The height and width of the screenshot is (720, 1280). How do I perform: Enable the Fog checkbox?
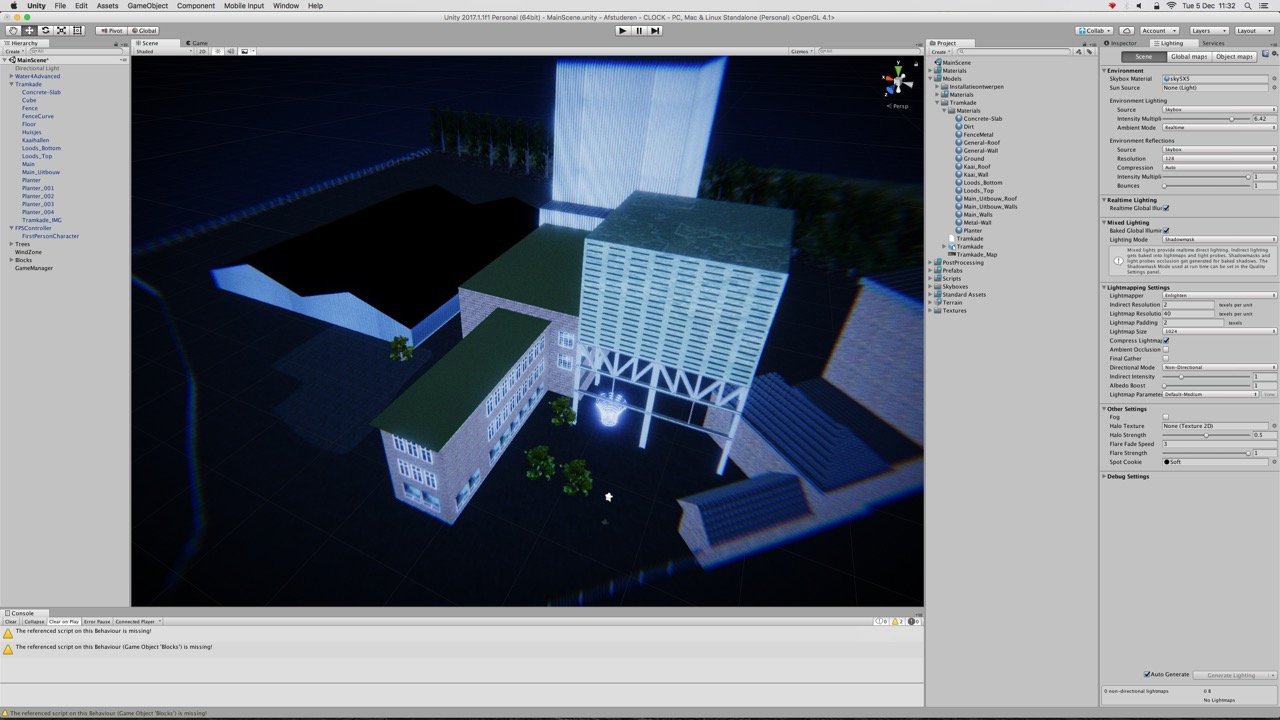1166,417
